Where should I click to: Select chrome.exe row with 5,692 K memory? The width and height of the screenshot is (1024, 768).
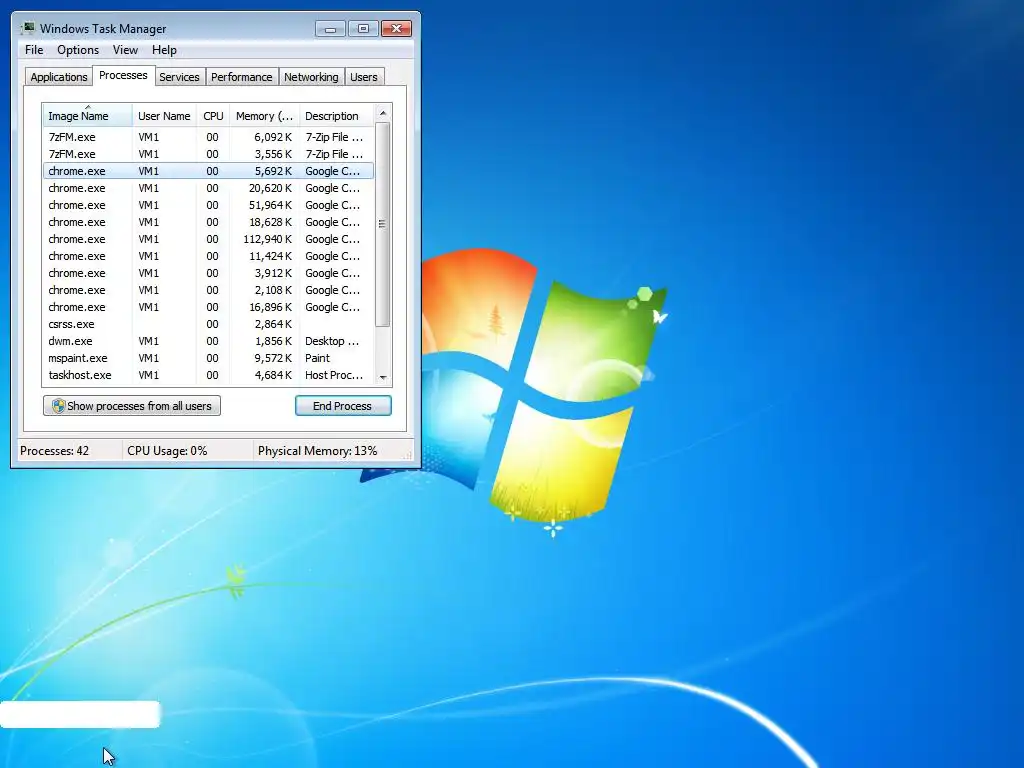point(208,171)
